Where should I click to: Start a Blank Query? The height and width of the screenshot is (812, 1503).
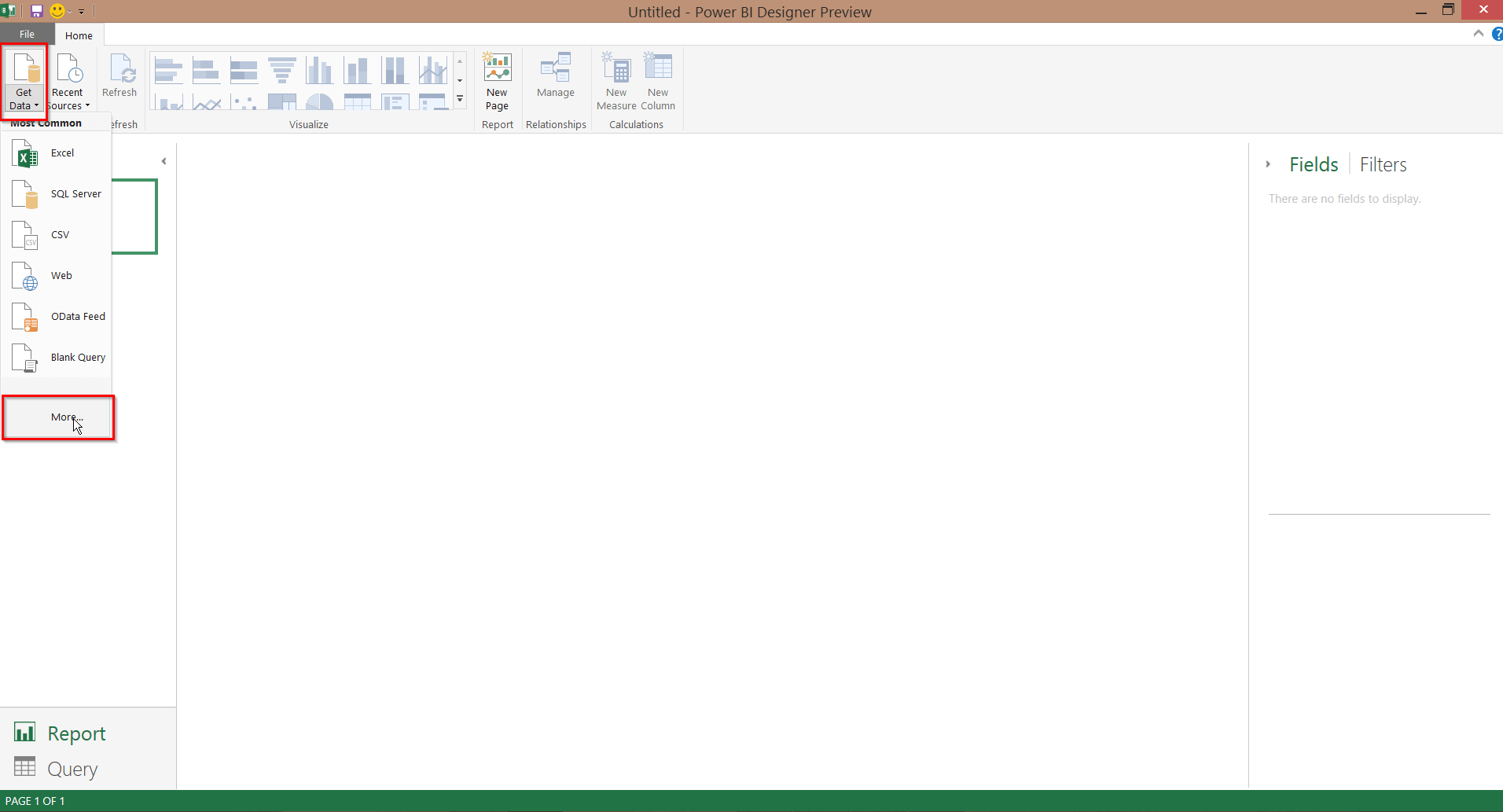[77, 358]
